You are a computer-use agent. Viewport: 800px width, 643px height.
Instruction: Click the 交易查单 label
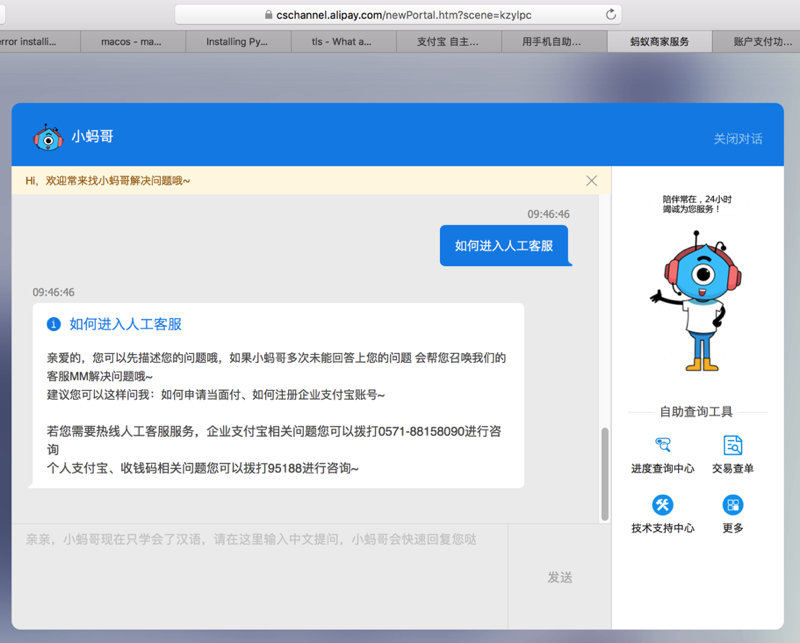(733, 468)
